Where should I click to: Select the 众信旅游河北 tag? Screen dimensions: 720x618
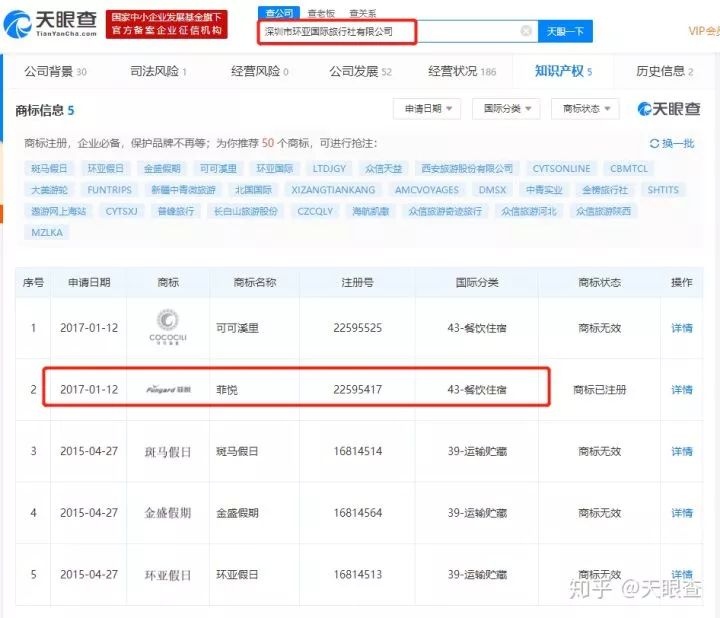click(x=529, y=211)
